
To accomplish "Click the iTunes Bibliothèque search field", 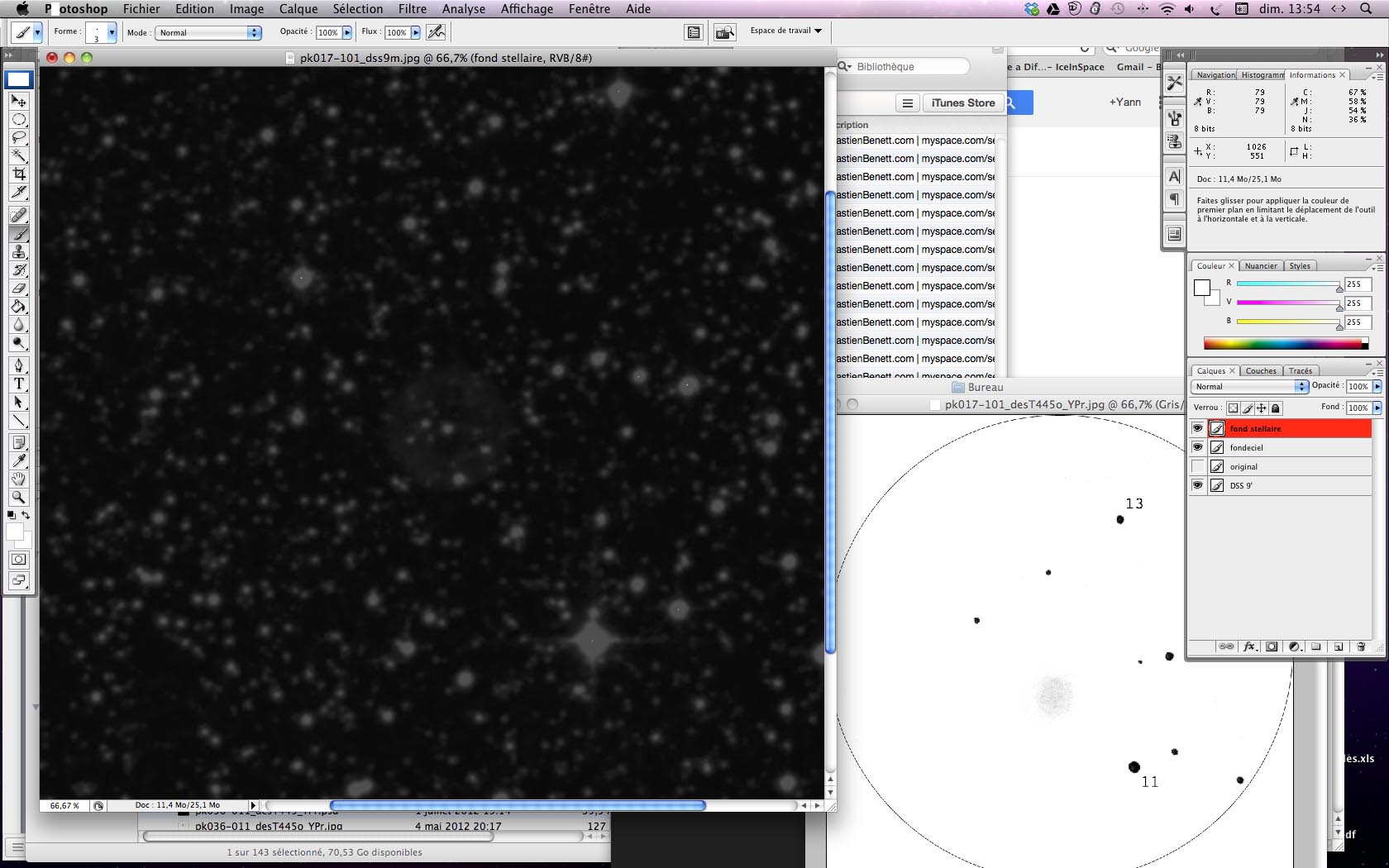I will [903, 66].
